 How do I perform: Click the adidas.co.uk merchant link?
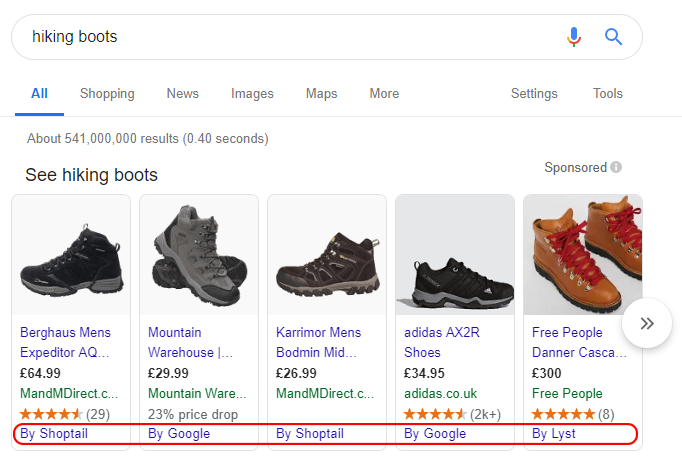pos(441,394)
